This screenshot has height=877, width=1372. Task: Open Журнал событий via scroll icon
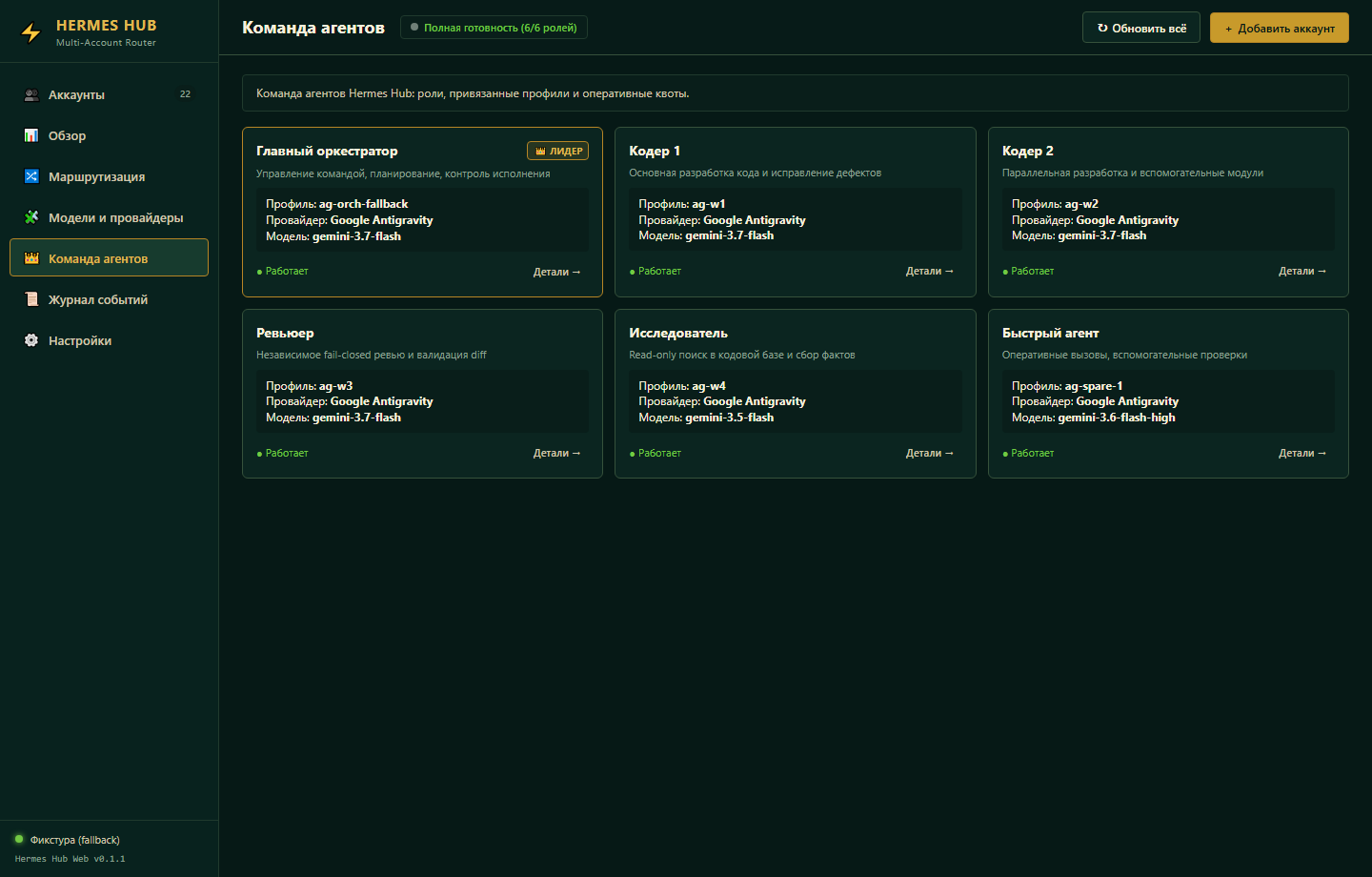click(31, 299)
